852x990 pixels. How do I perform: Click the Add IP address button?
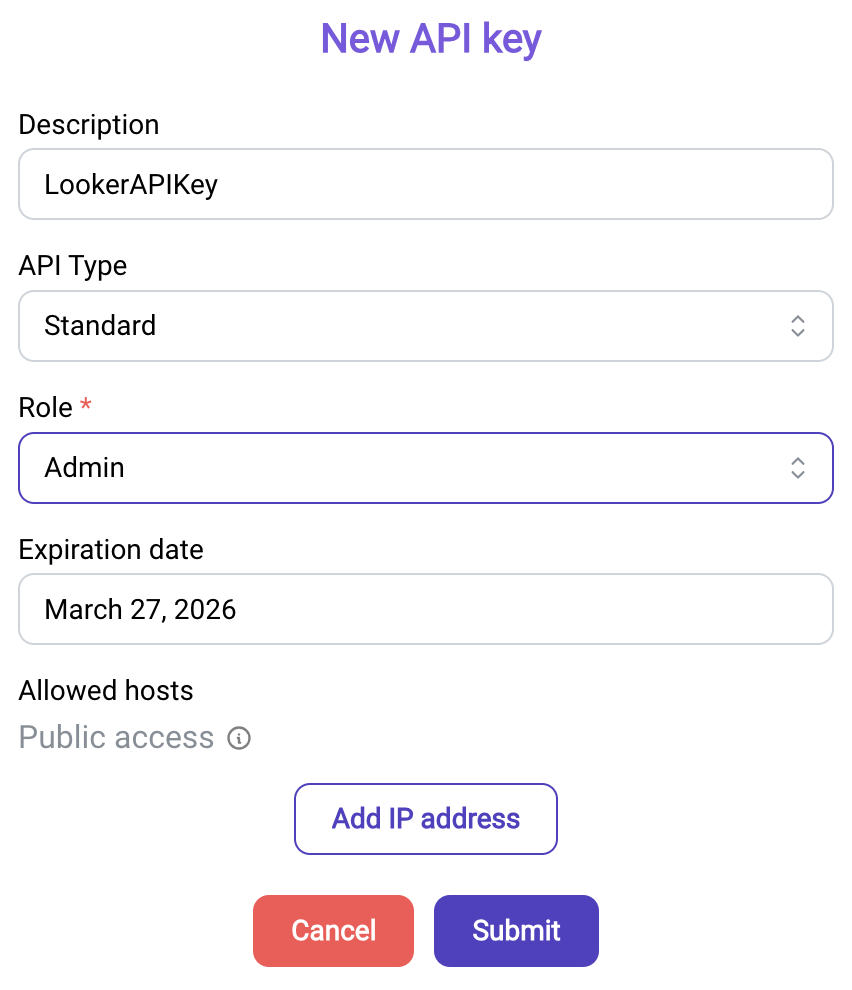coord(426,819)
